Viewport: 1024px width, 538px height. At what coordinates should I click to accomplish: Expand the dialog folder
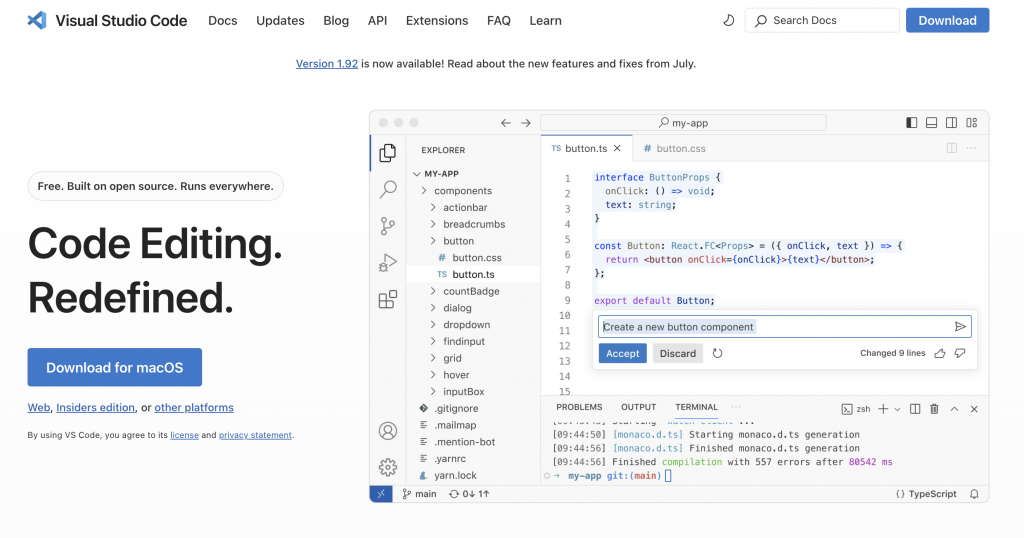tap(433, 308)
